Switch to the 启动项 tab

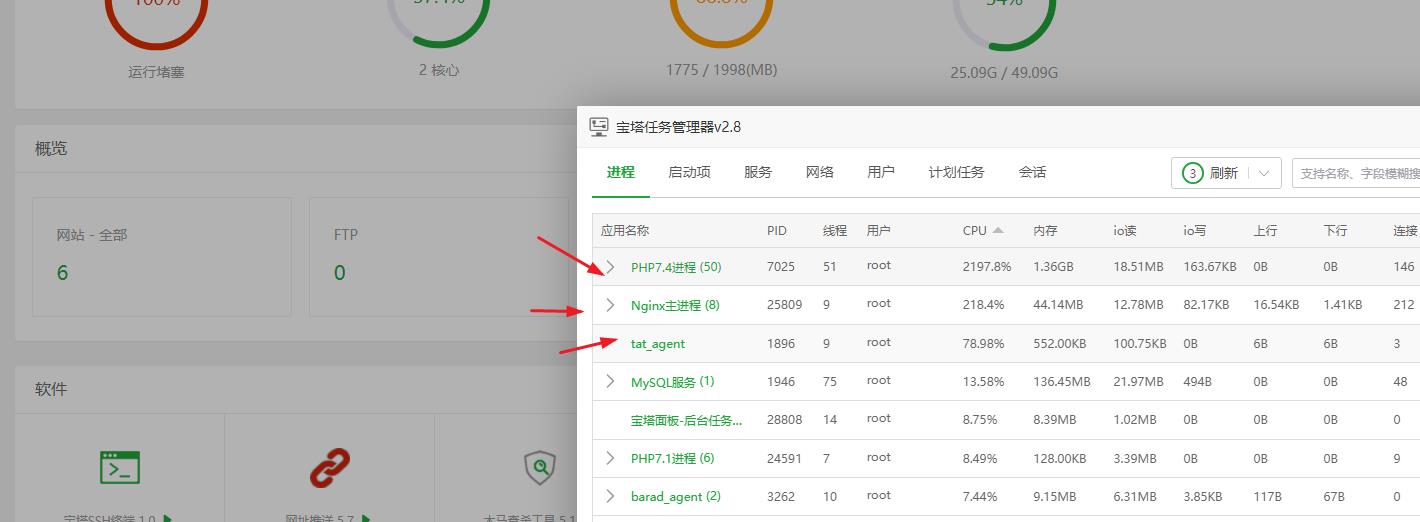pos(689,172)
